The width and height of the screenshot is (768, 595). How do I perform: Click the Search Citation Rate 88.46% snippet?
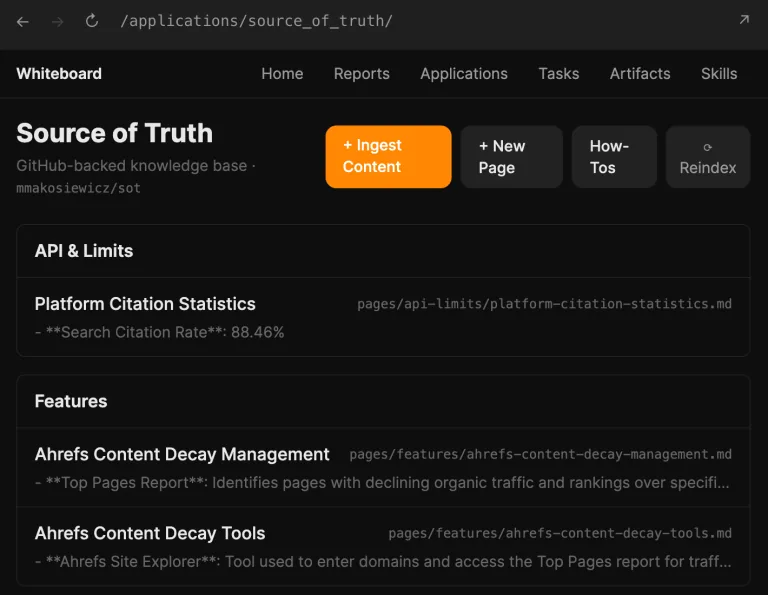tap(160, 332)
